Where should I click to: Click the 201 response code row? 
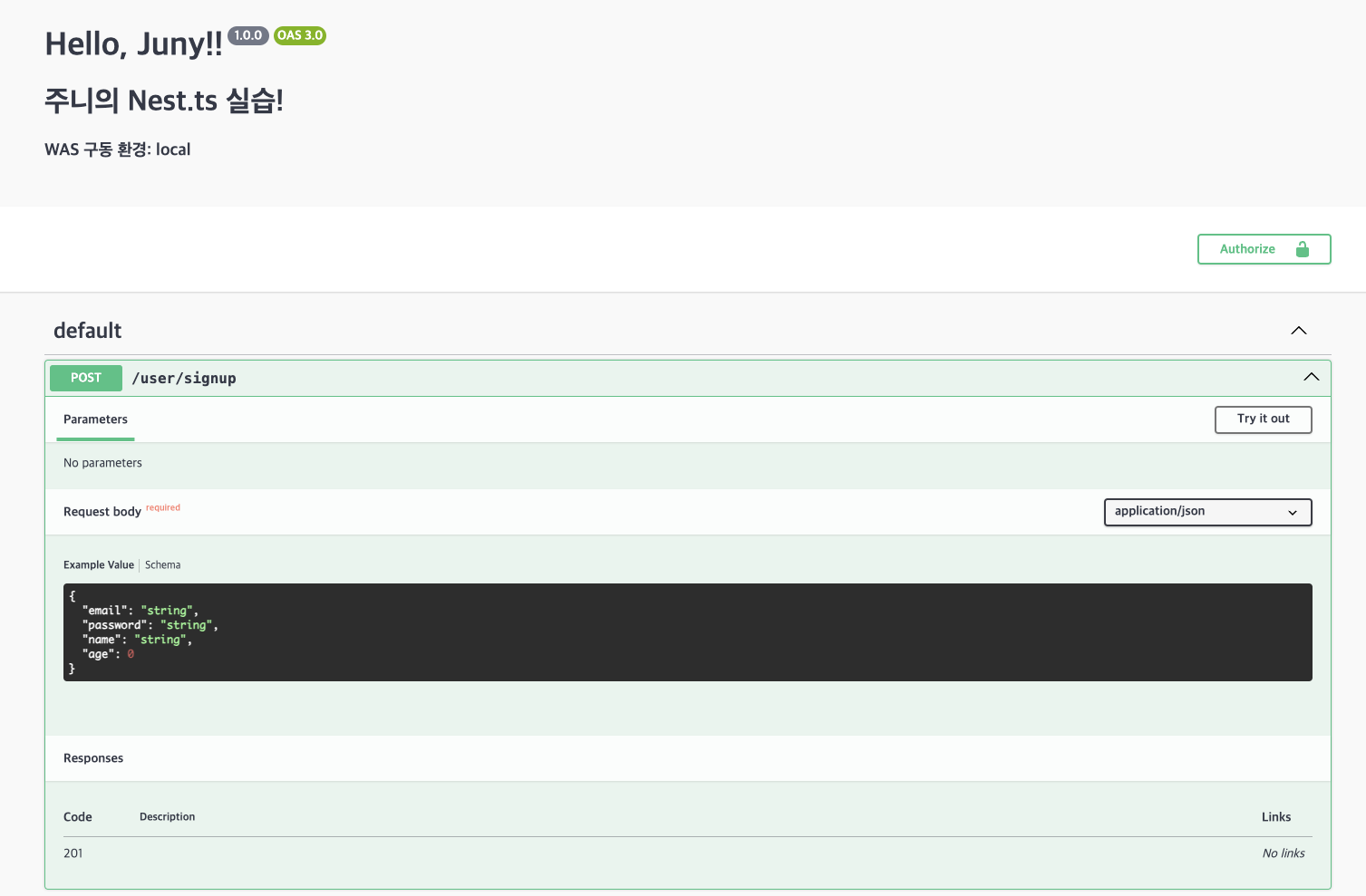click(x=687, y=853)
